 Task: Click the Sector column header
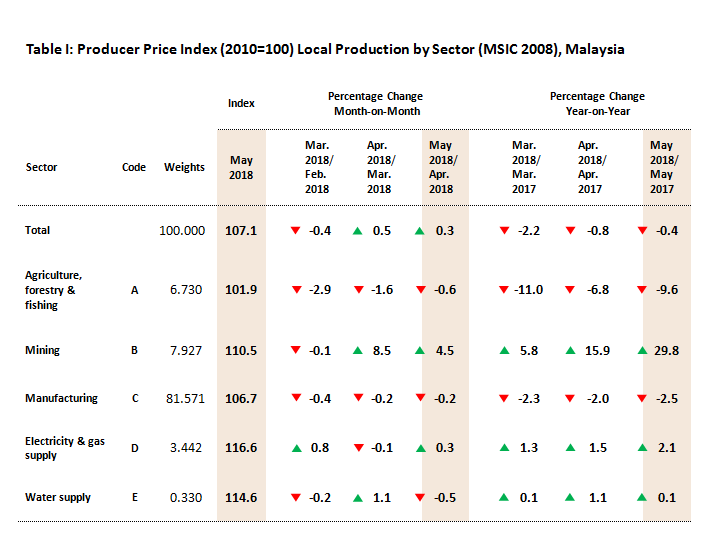click(x=41, y=167)
